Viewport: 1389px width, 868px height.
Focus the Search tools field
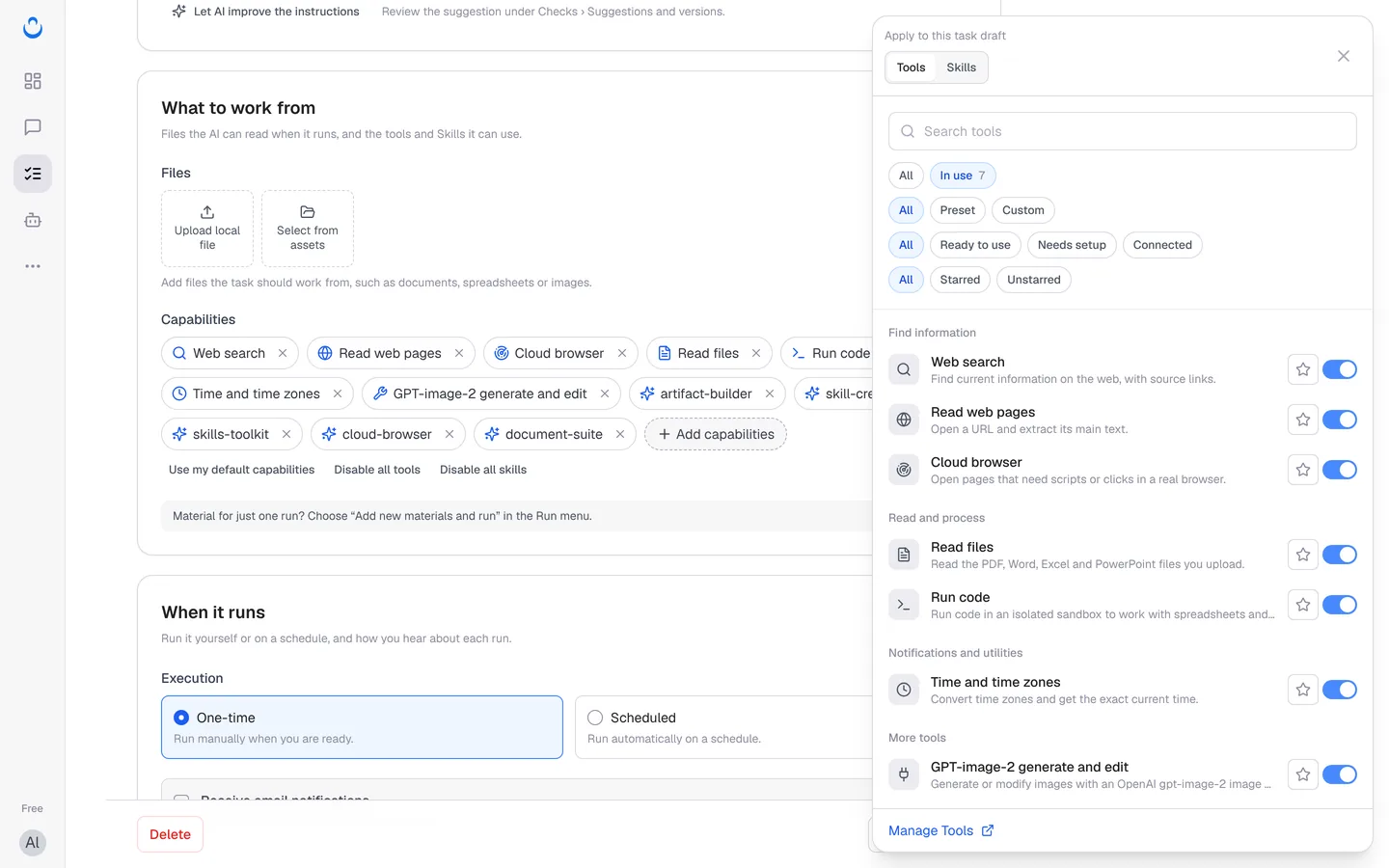[x=1123, y=131]
